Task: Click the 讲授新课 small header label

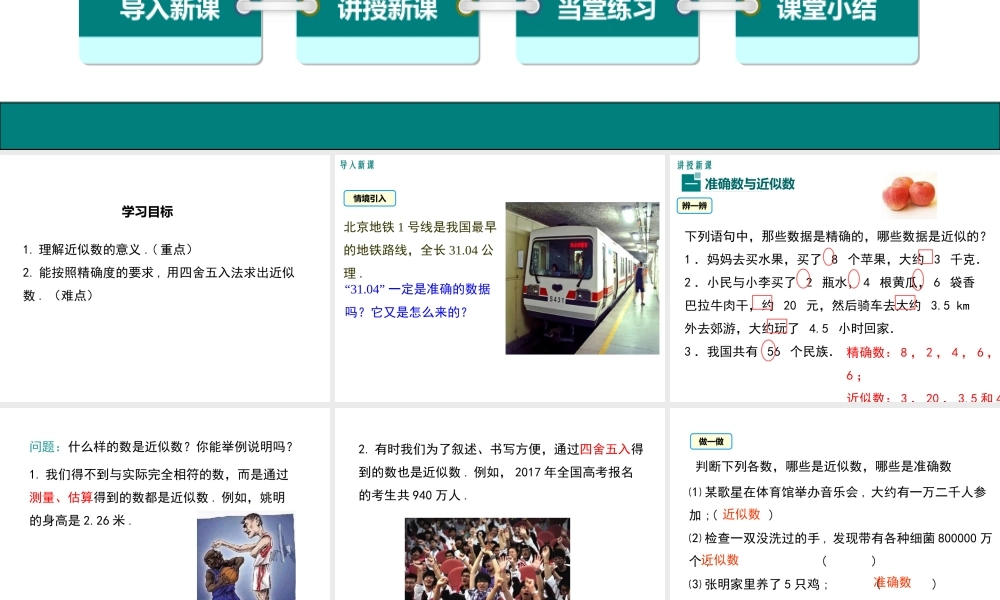Action: point(695,165)
